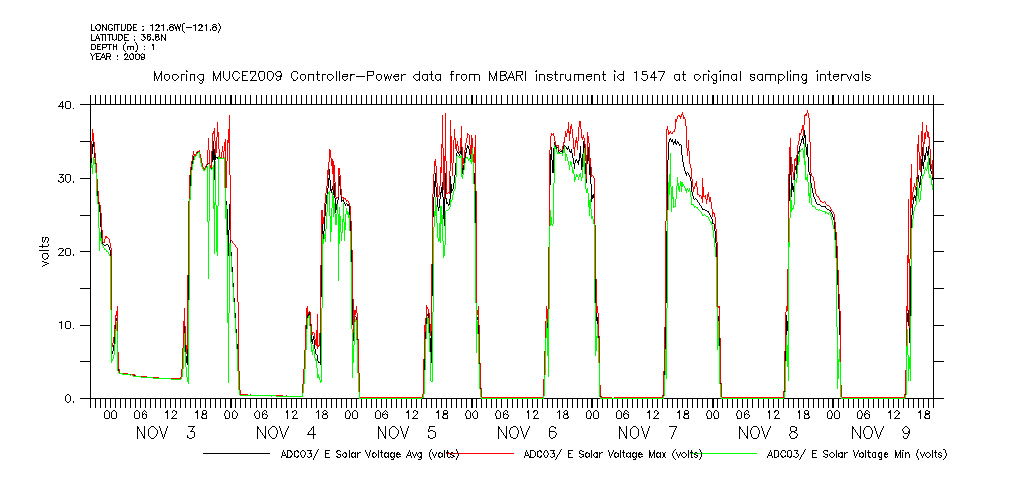The width and height of the screenshot is (1009, 504).
Task: Select the NOV 5 date label
Action: [407, 433]
